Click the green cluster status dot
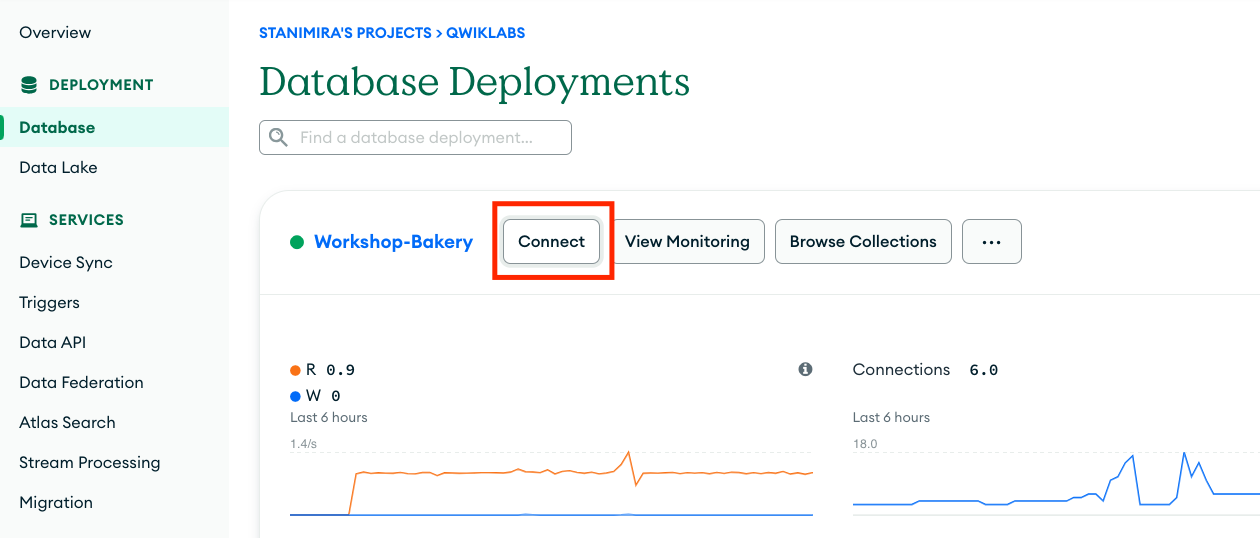 click(296, 242)
